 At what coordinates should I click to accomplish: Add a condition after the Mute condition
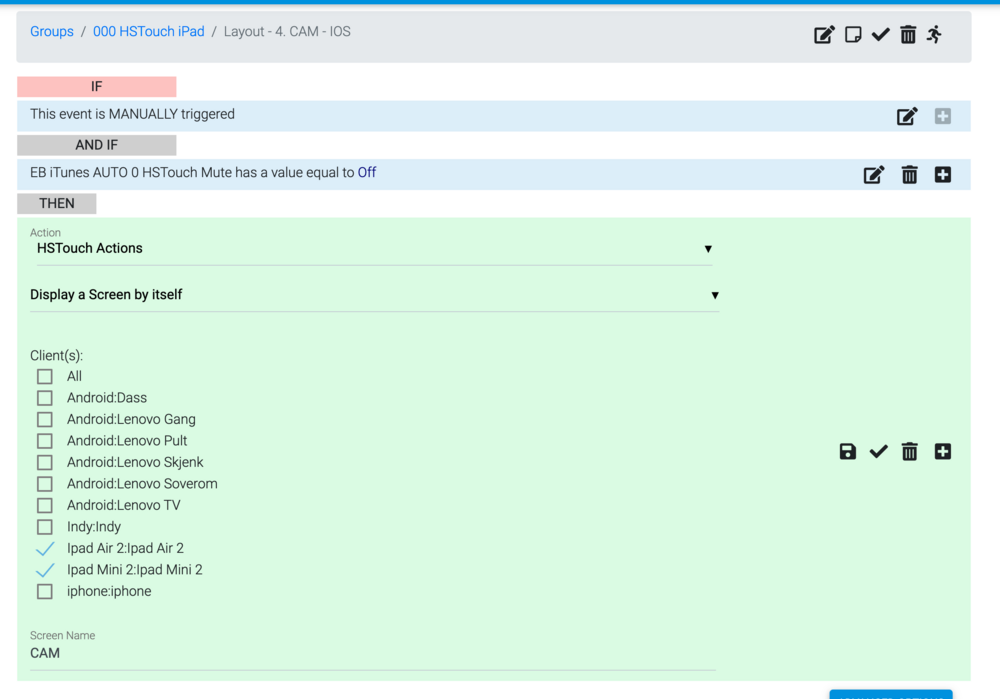pyautogui.click(x=942, y=175)
